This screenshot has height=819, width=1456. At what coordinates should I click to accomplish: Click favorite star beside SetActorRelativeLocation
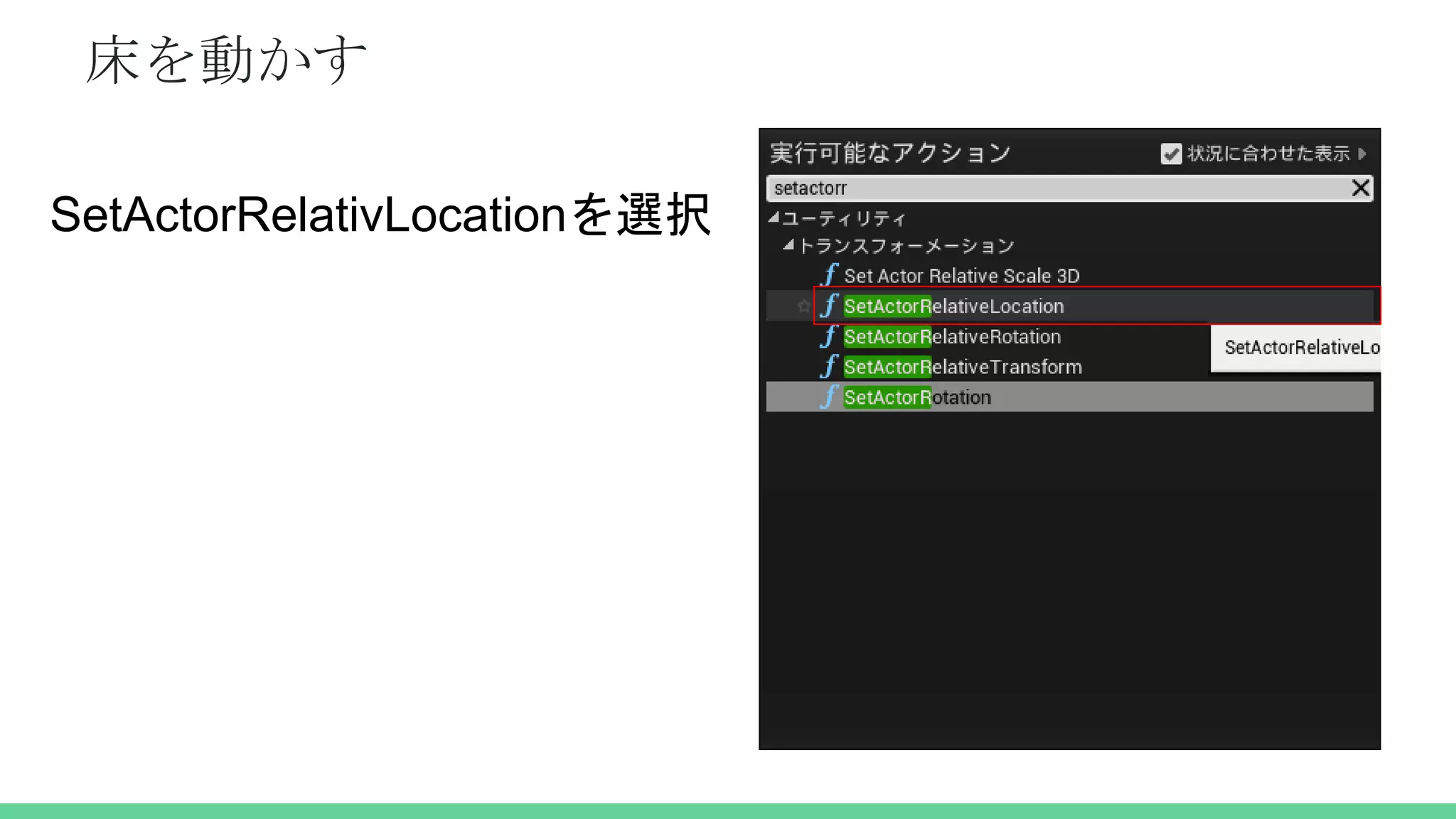[803, 306]
